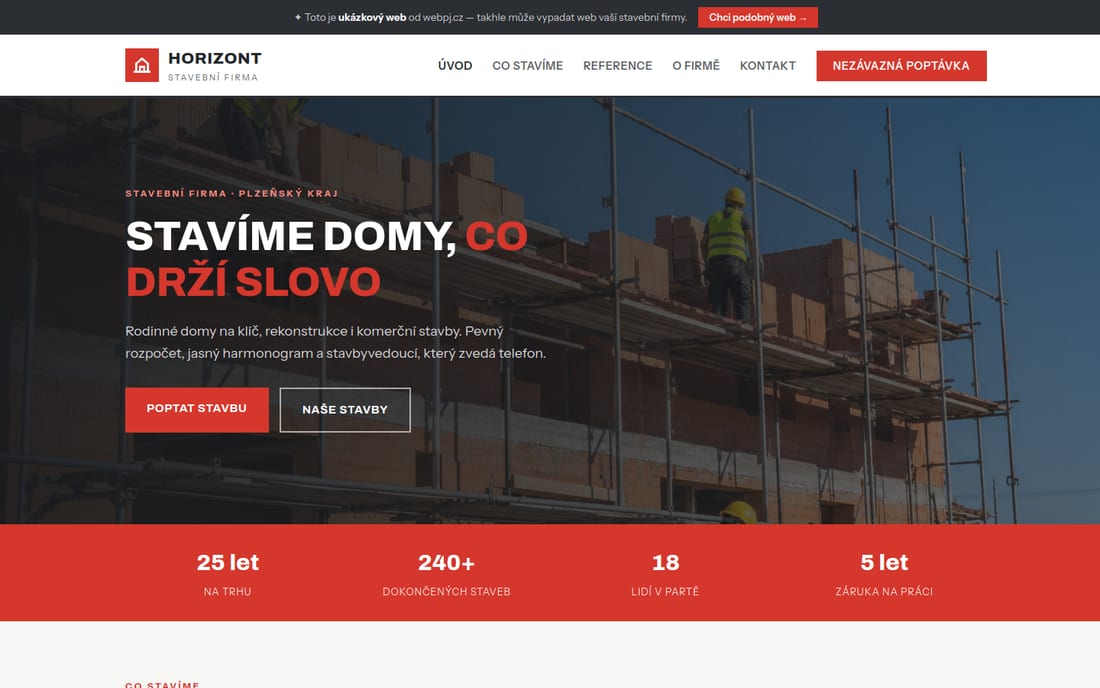
Task: Open the ÚVOD menu item
Action: pyautogui.click(x=455, y=65)
